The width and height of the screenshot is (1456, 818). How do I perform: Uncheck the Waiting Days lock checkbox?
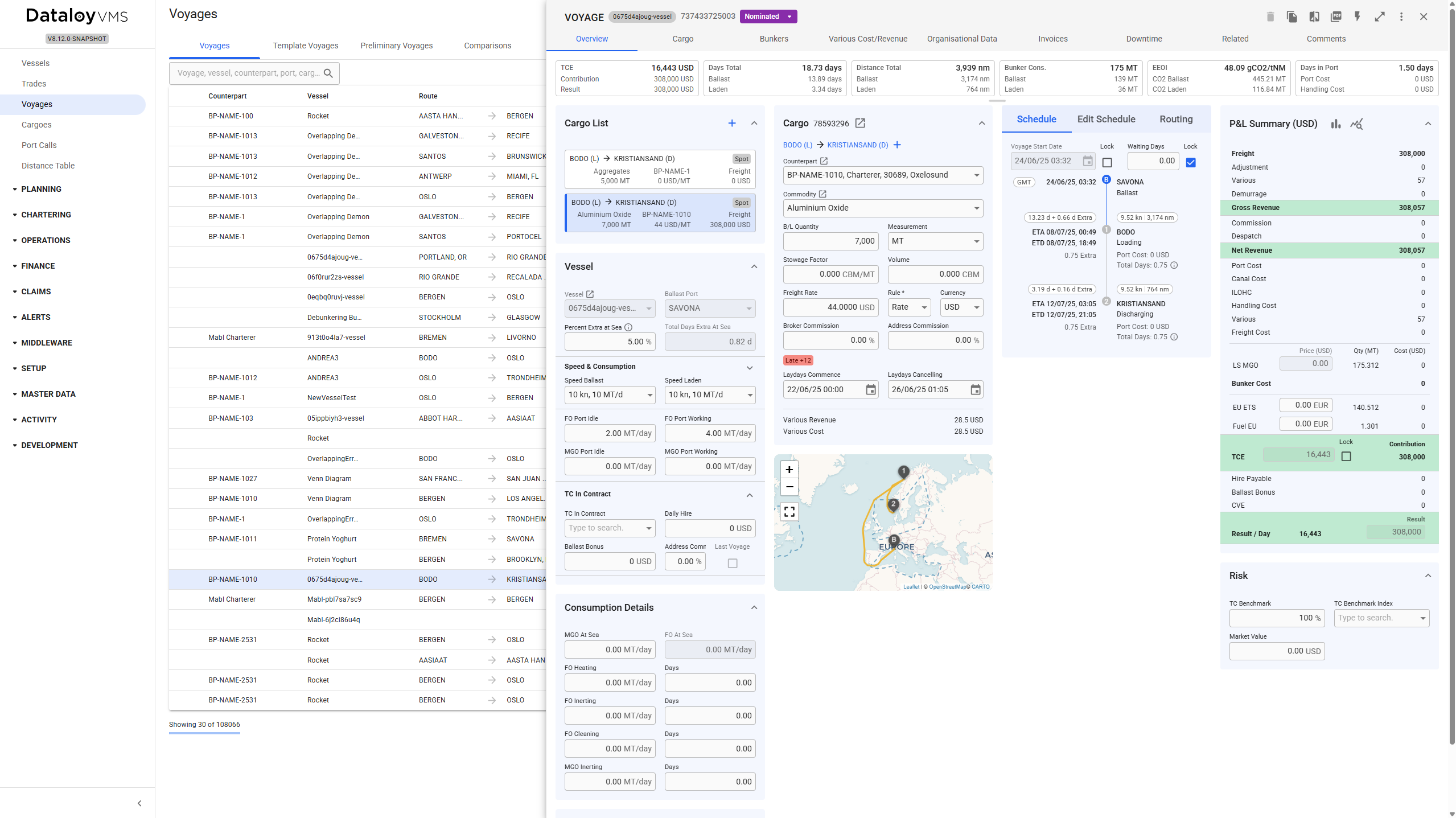coord(1190,162)
